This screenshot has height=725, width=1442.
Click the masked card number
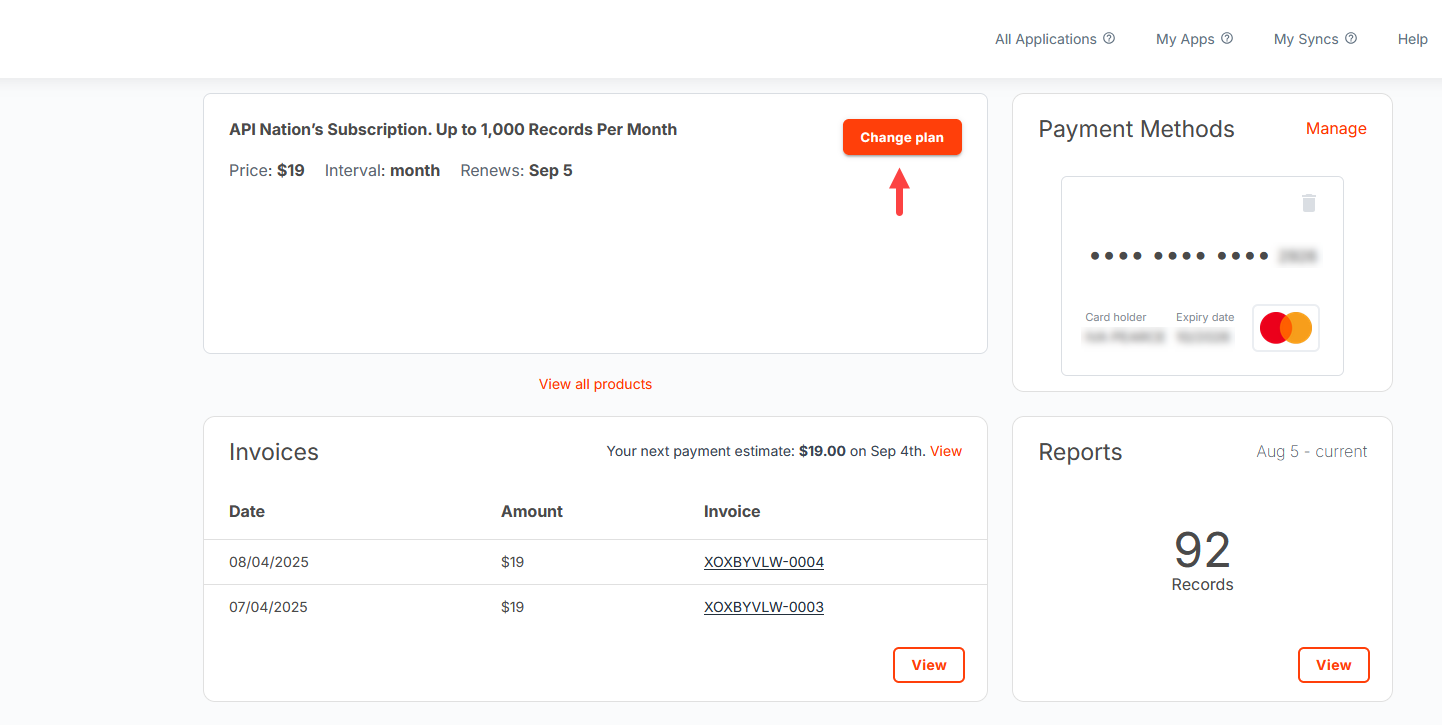(x=1203, y=256)
